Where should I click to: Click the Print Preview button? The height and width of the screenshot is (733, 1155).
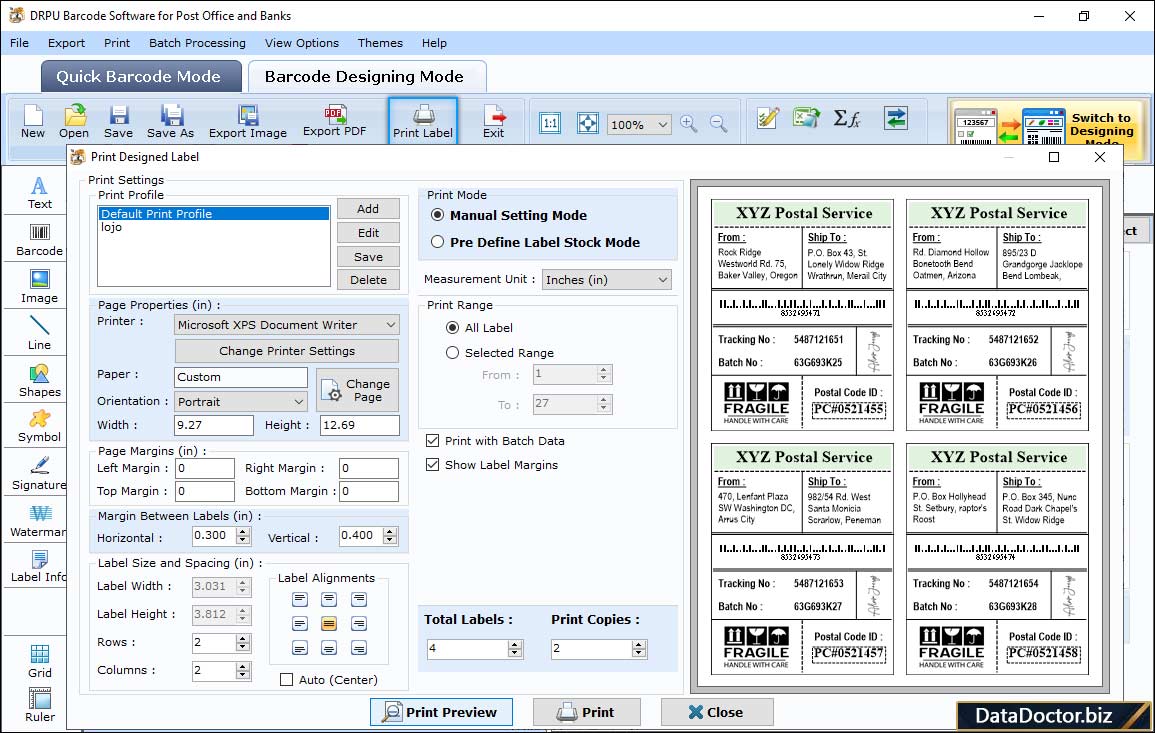click(441, 712)
